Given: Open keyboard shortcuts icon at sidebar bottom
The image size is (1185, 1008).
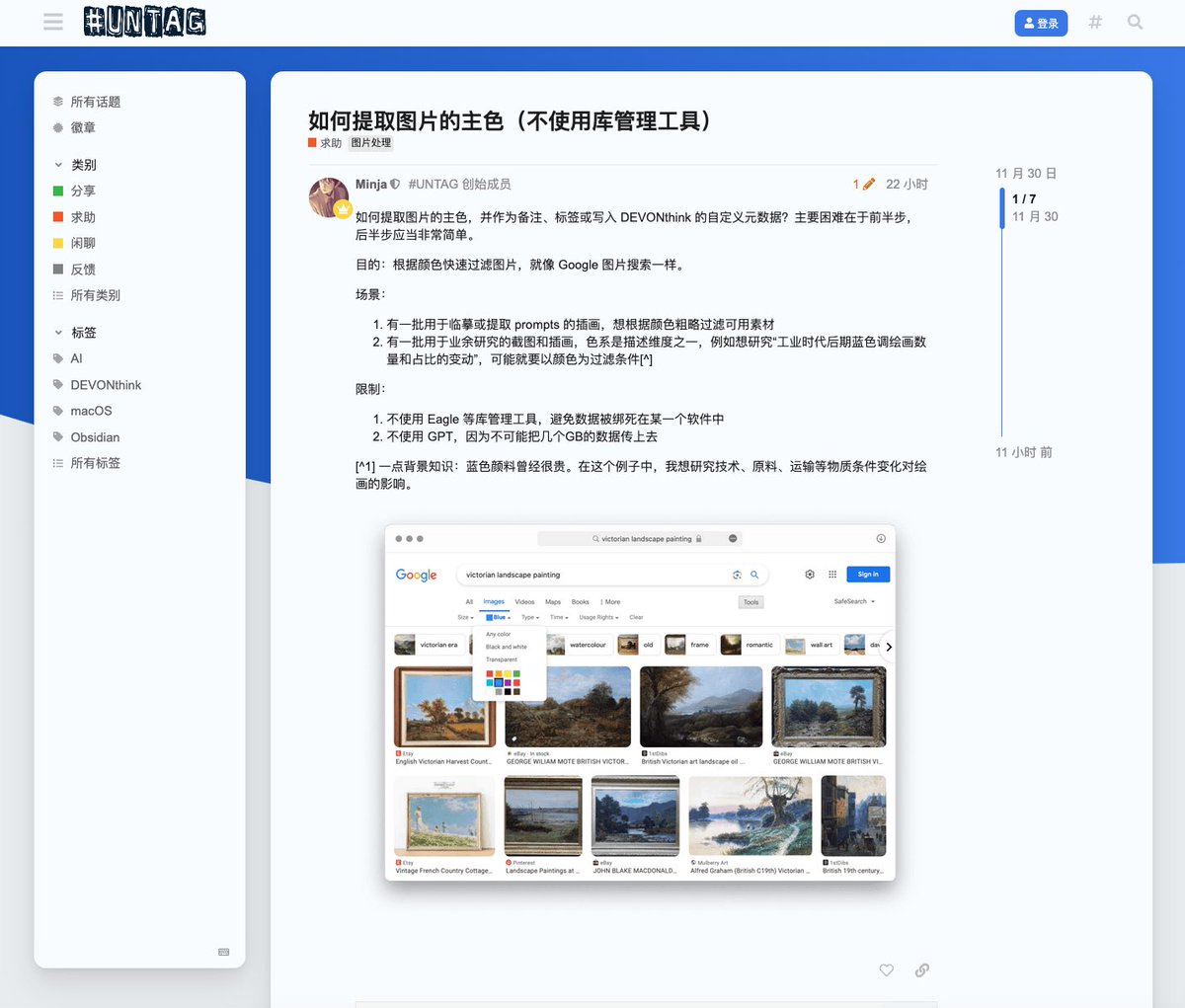Looking at the screenshot, I should [224, 952].
